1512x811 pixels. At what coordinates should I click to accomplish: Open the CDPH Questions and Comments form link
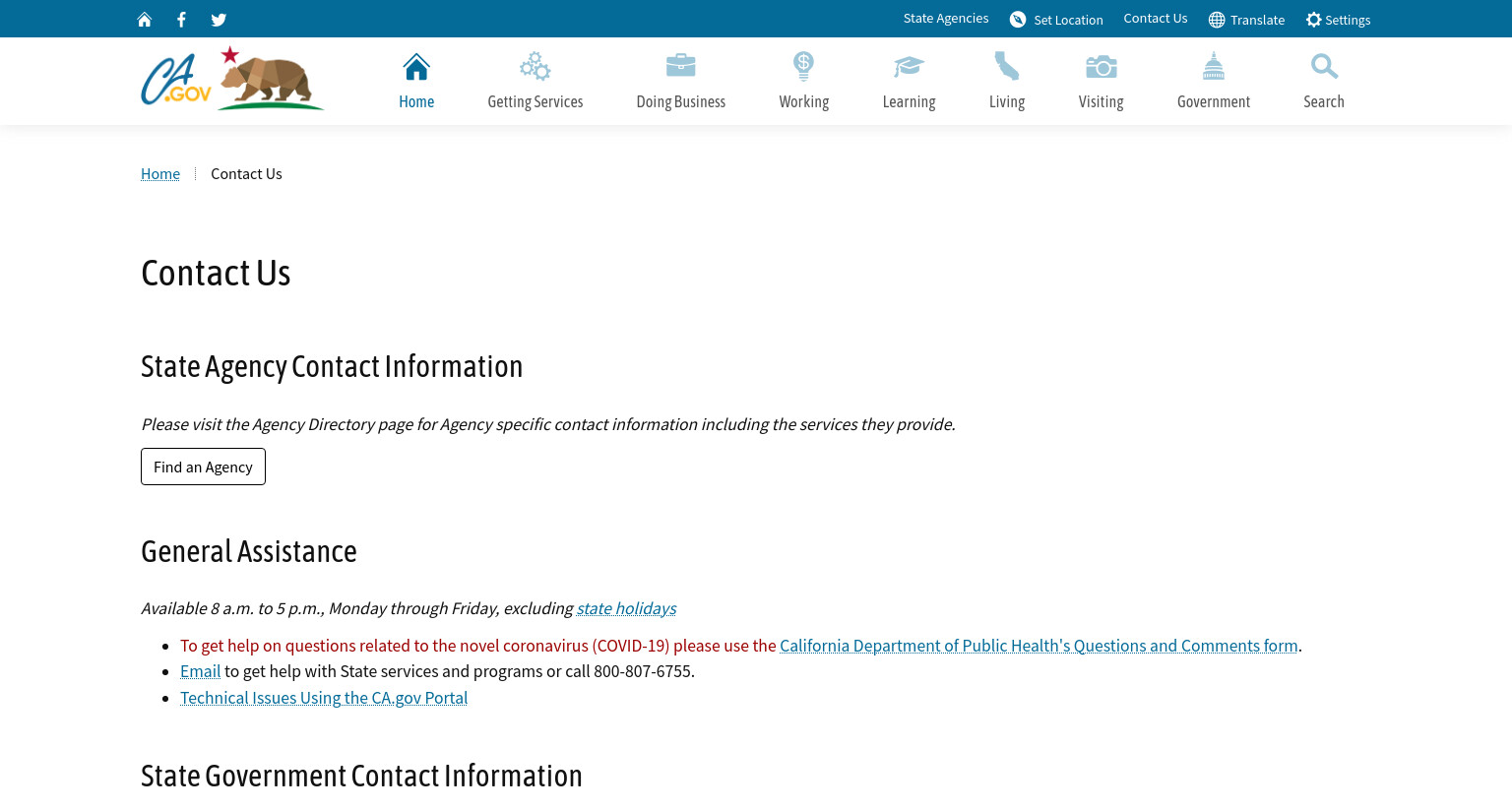tap(1039, 646)
